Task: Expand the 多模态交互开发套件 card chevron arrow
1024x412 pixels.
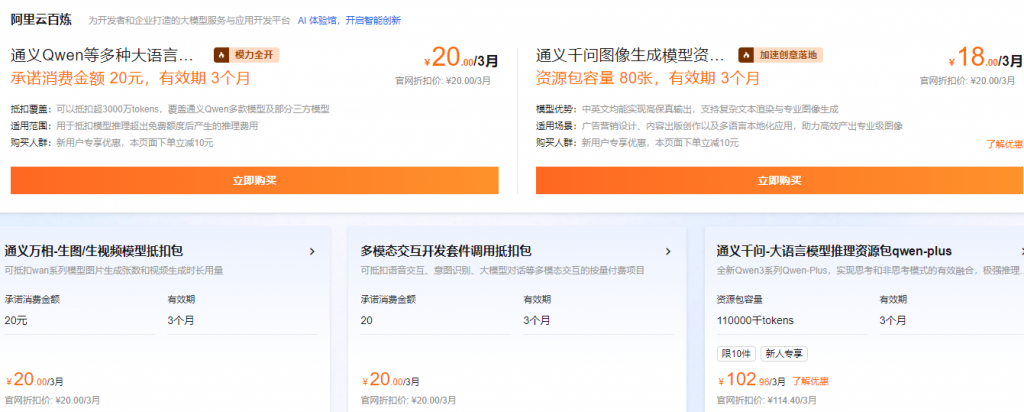Action: 668,251
